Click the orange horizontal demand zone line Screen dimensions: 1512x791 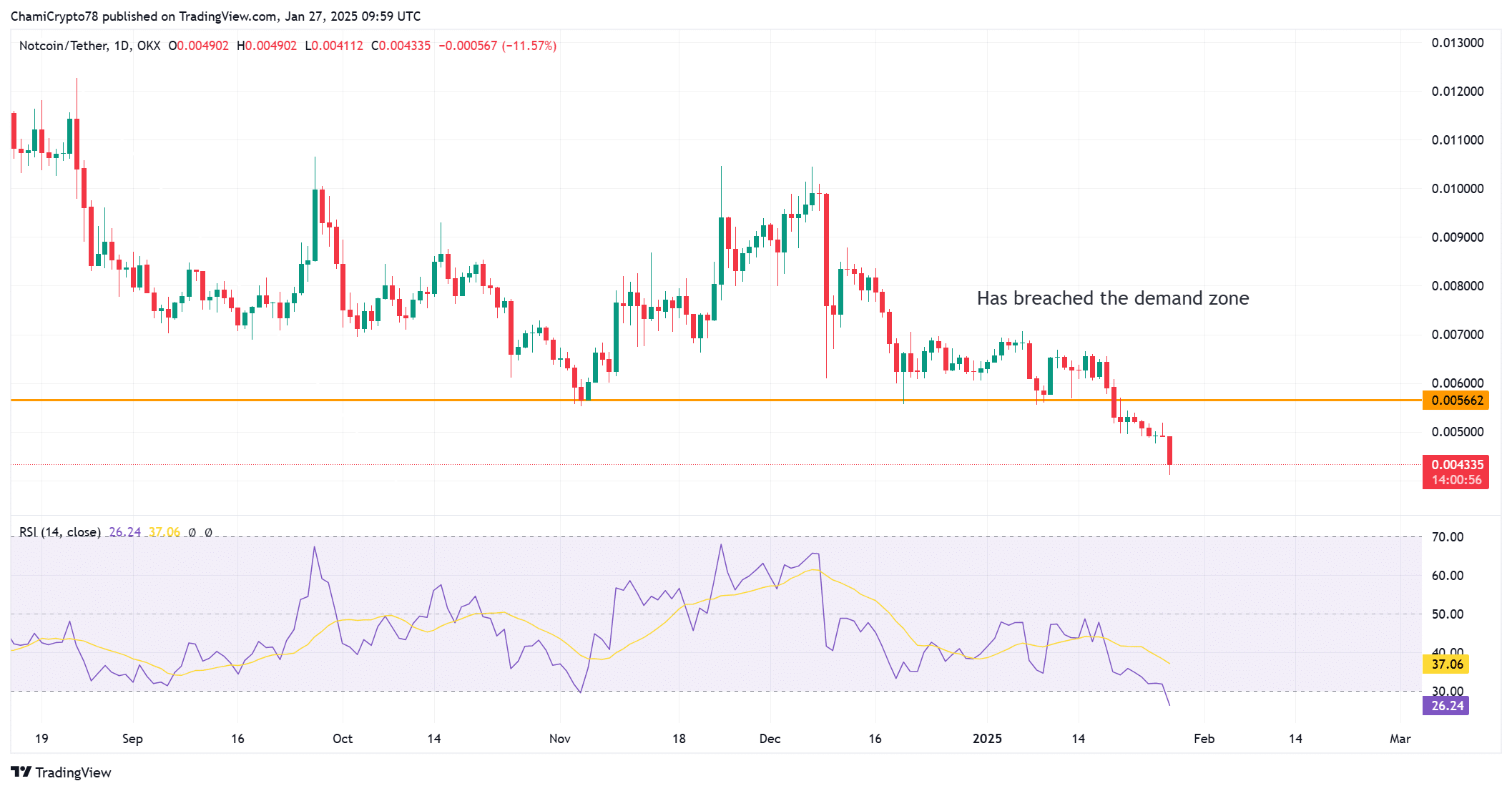tap(715, 401)
